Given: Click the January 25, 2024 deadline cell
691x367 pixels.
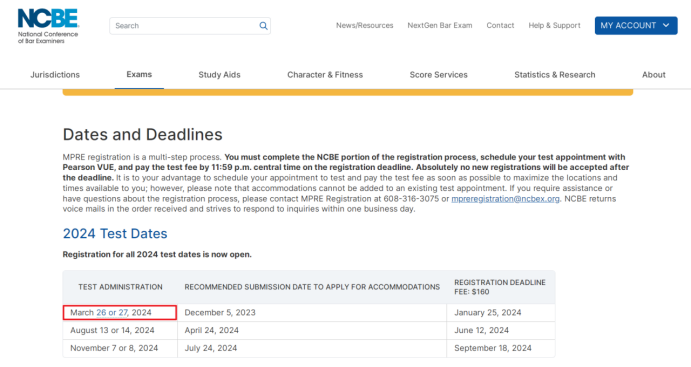Looking at the screenshot, I should (501, 312).
